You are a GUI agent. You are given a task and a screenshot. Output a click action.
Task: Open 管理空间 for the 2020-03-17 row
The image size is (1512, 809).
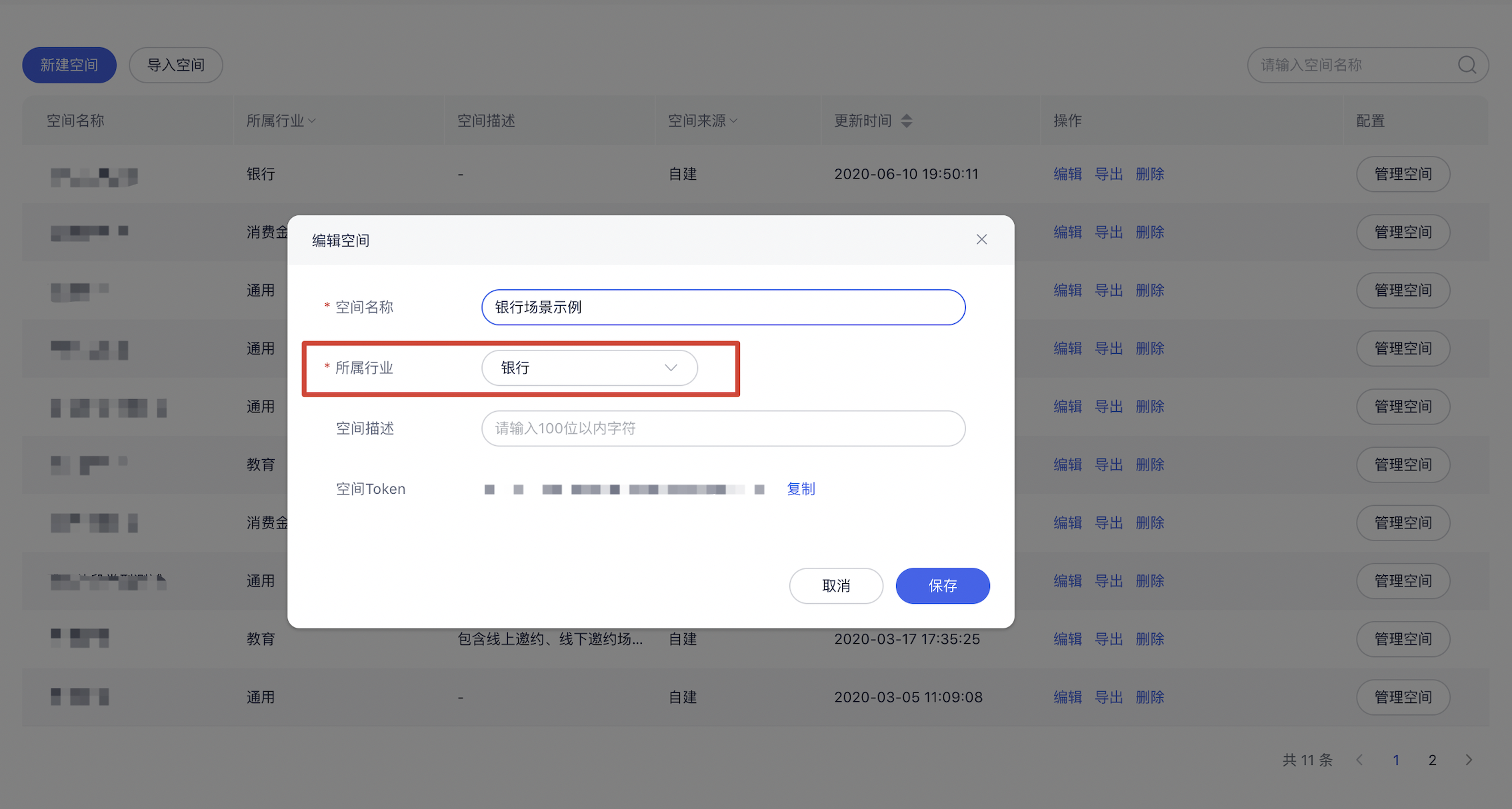point(1403,639)
